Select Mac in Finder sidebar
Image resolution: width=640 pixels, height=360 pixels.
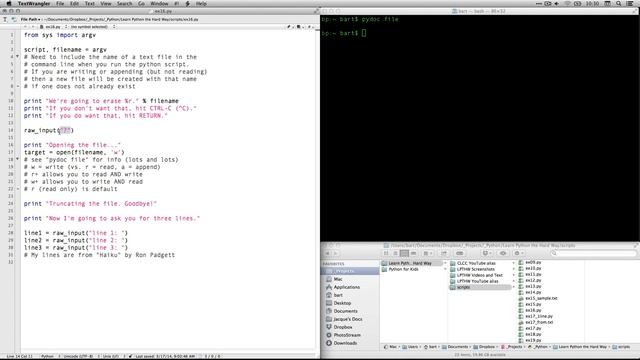[x=351, y=279]
